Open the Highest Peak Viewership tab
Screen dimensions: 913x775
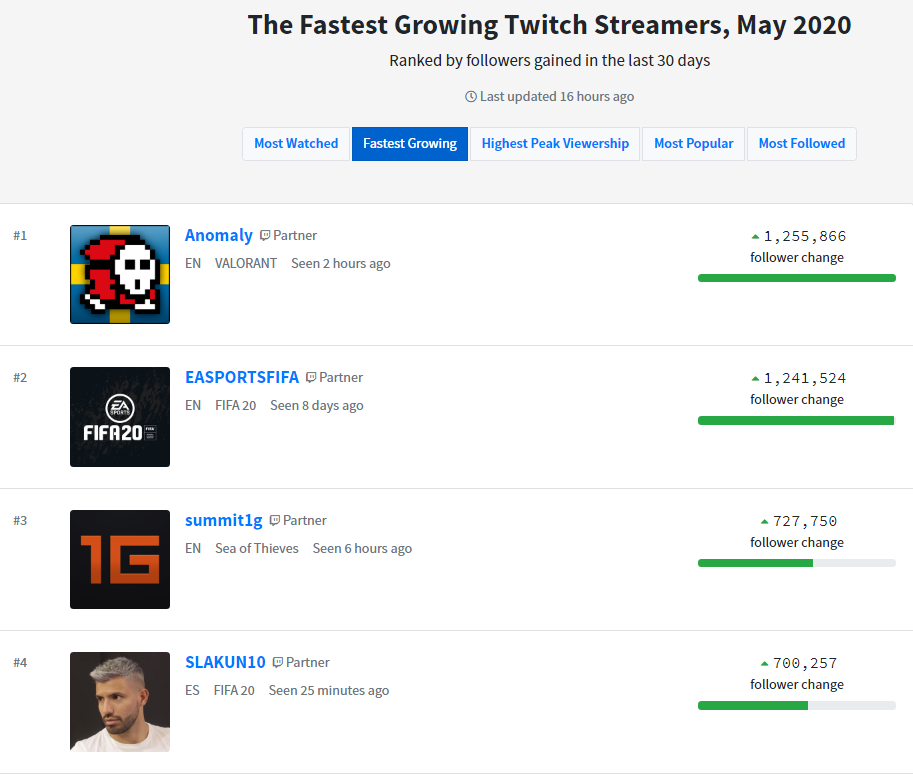555,144
